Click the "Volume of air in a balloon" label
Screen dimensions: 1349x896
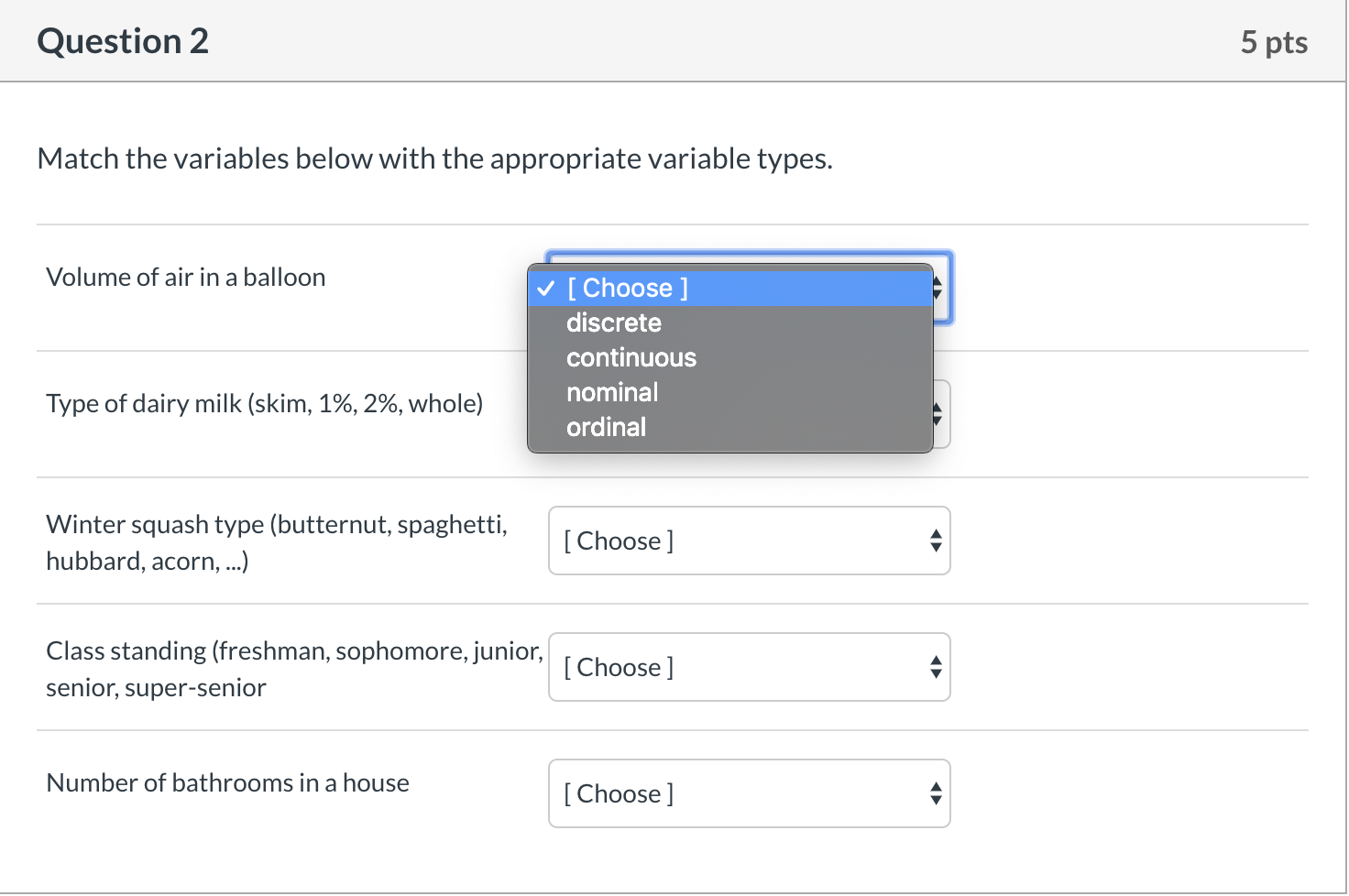pyautogui.click(x=186, y=277)
